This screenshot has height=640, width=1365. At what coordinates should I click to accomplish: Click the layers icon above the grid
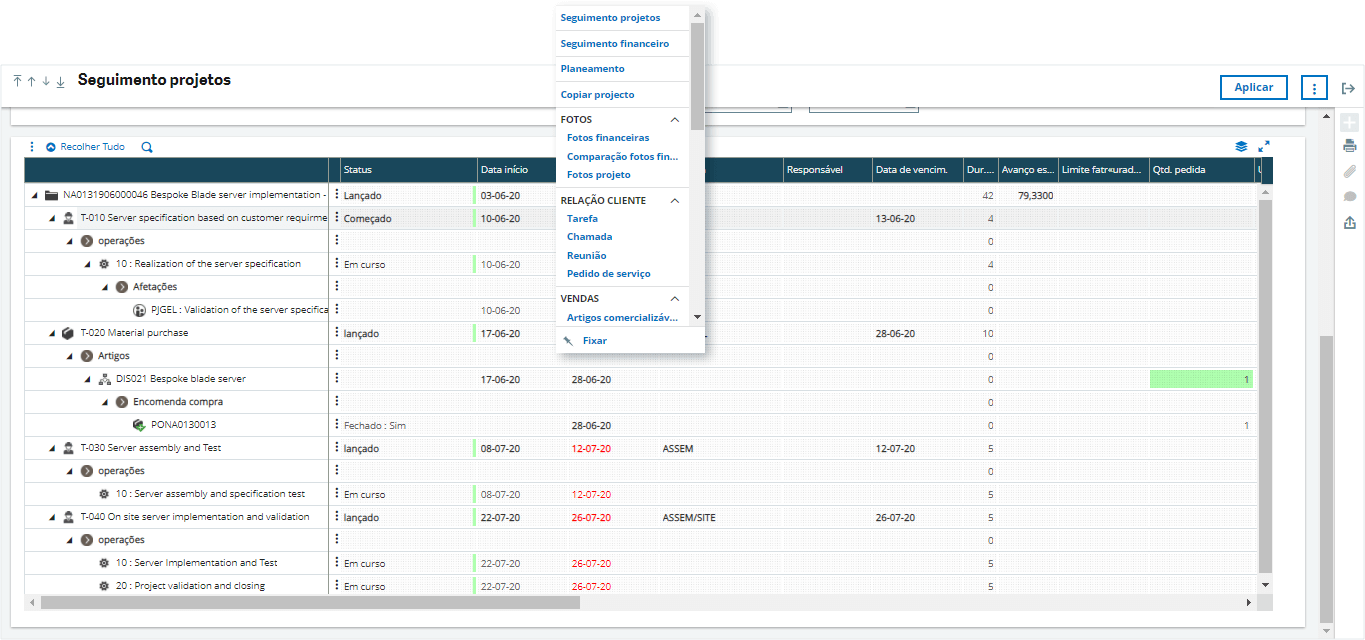point(1241,146)
